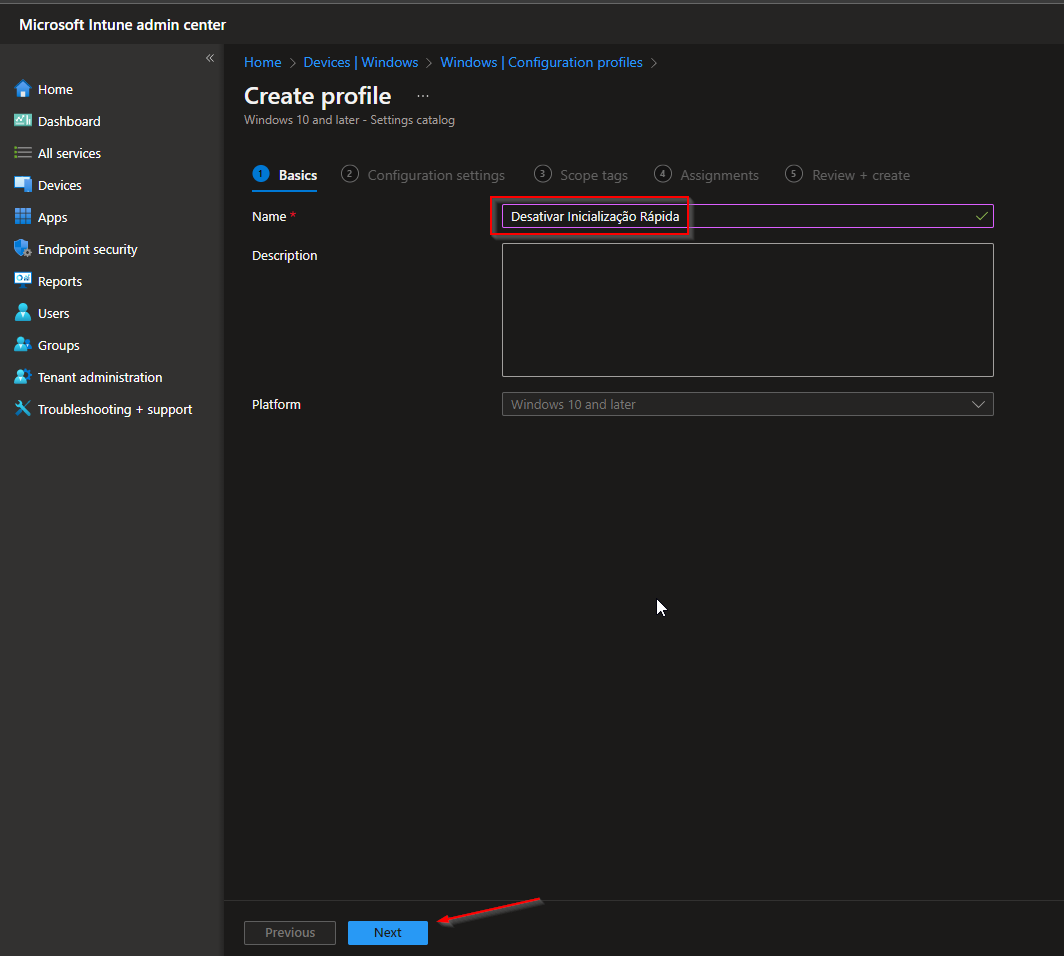
Task: Click the Dashboard chart icon
Action: [x=22, y=121]
